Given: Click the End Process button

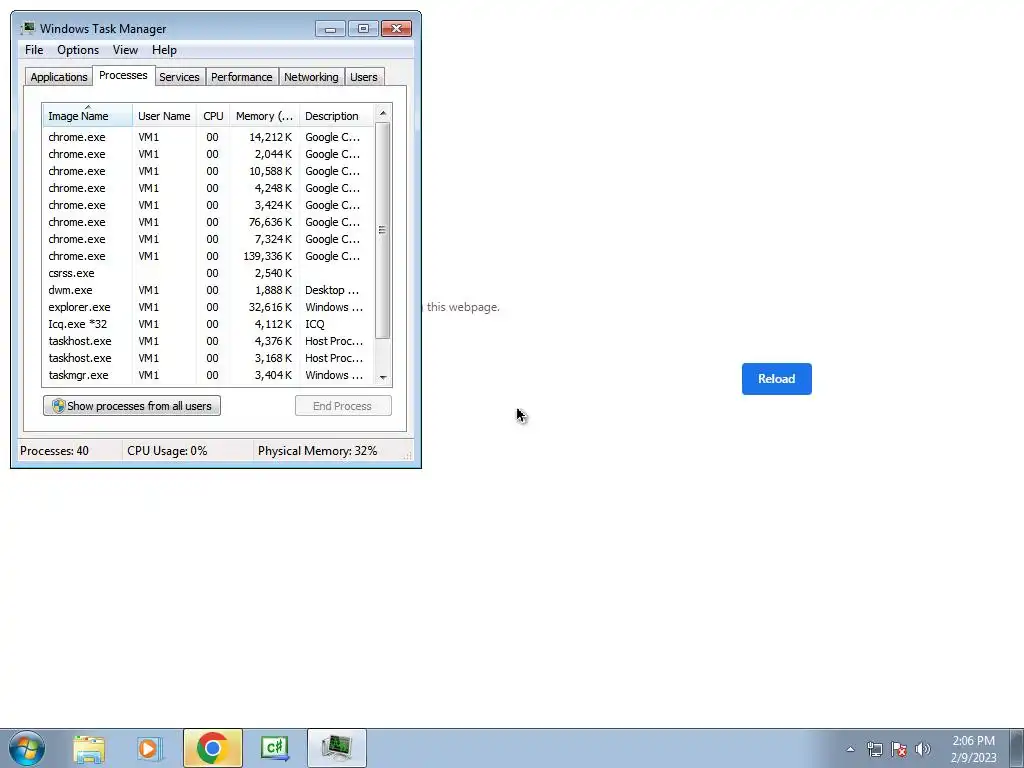Looking at the screenshot, I should (x=343, y=406).
